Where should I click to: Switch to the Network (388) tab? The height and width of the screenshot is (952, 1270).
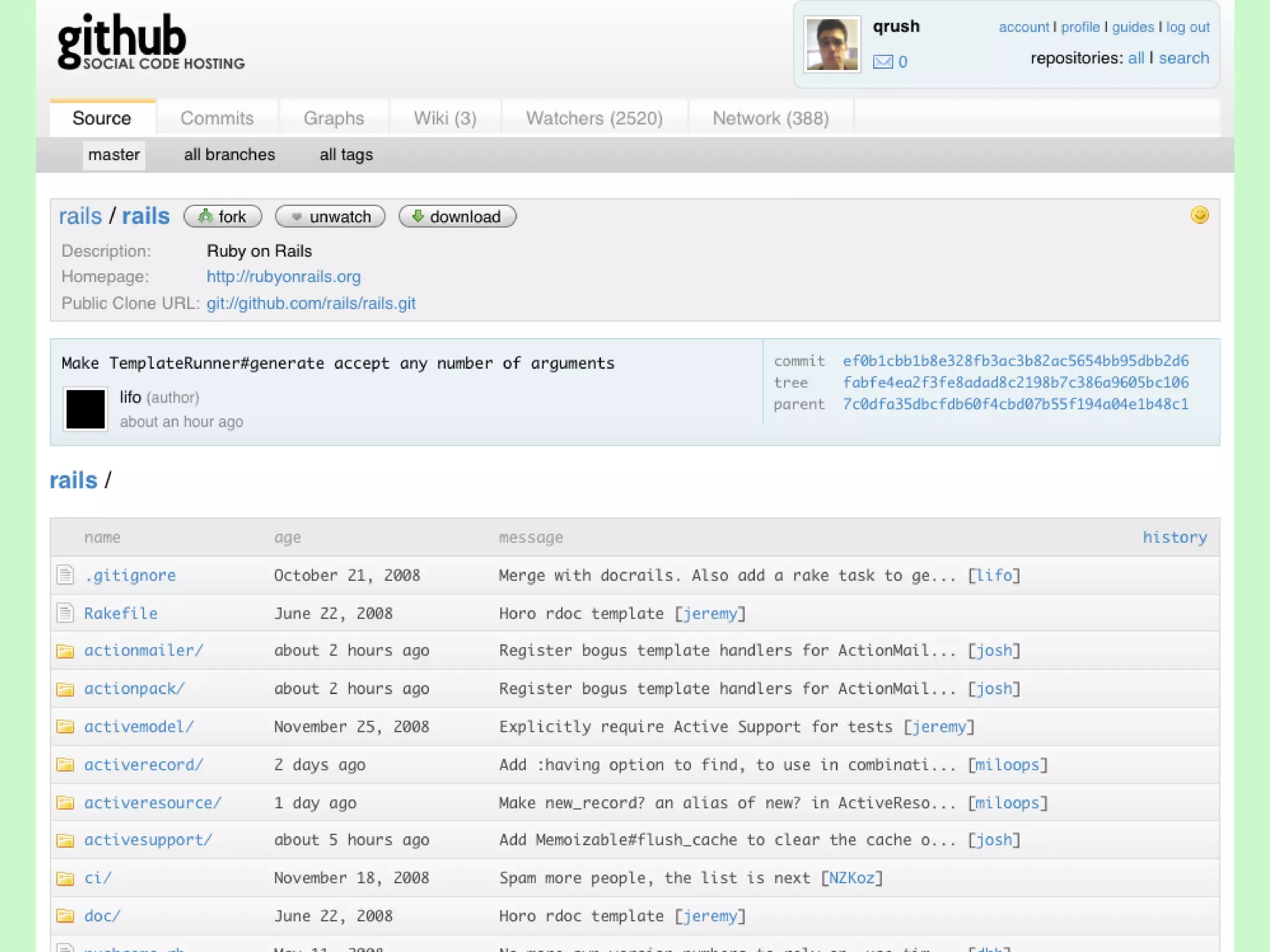(x=770, y=118)
